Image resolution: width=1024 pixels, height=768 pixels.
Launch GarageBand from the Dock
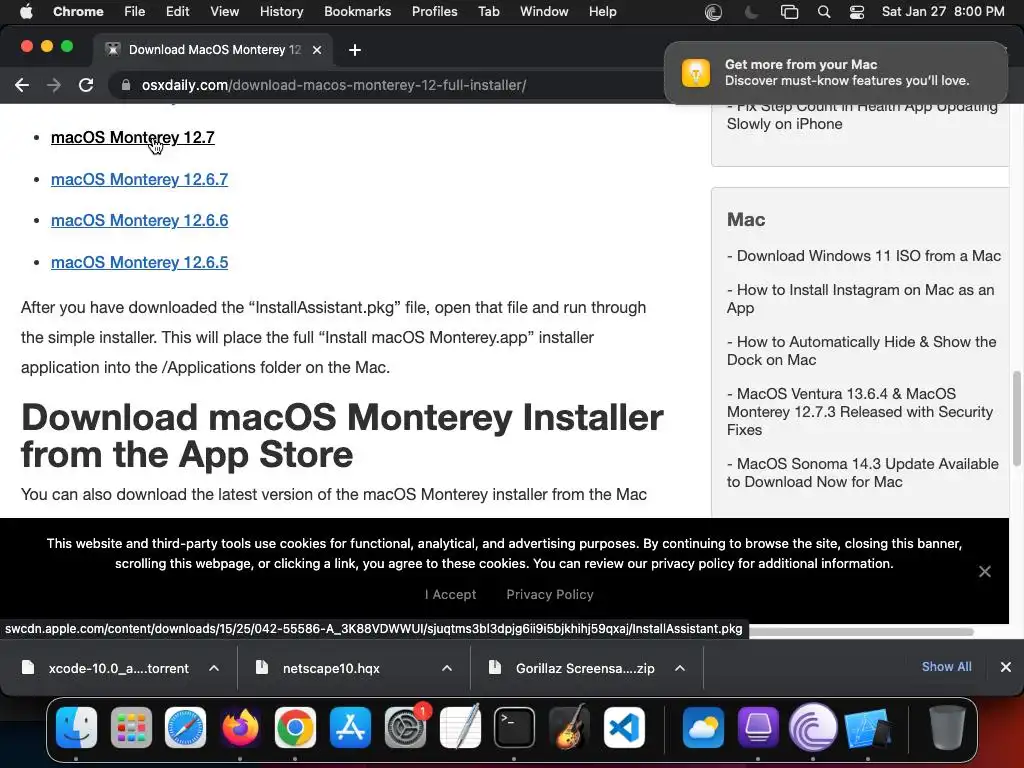pyautogui.click(x=569, y=727)
